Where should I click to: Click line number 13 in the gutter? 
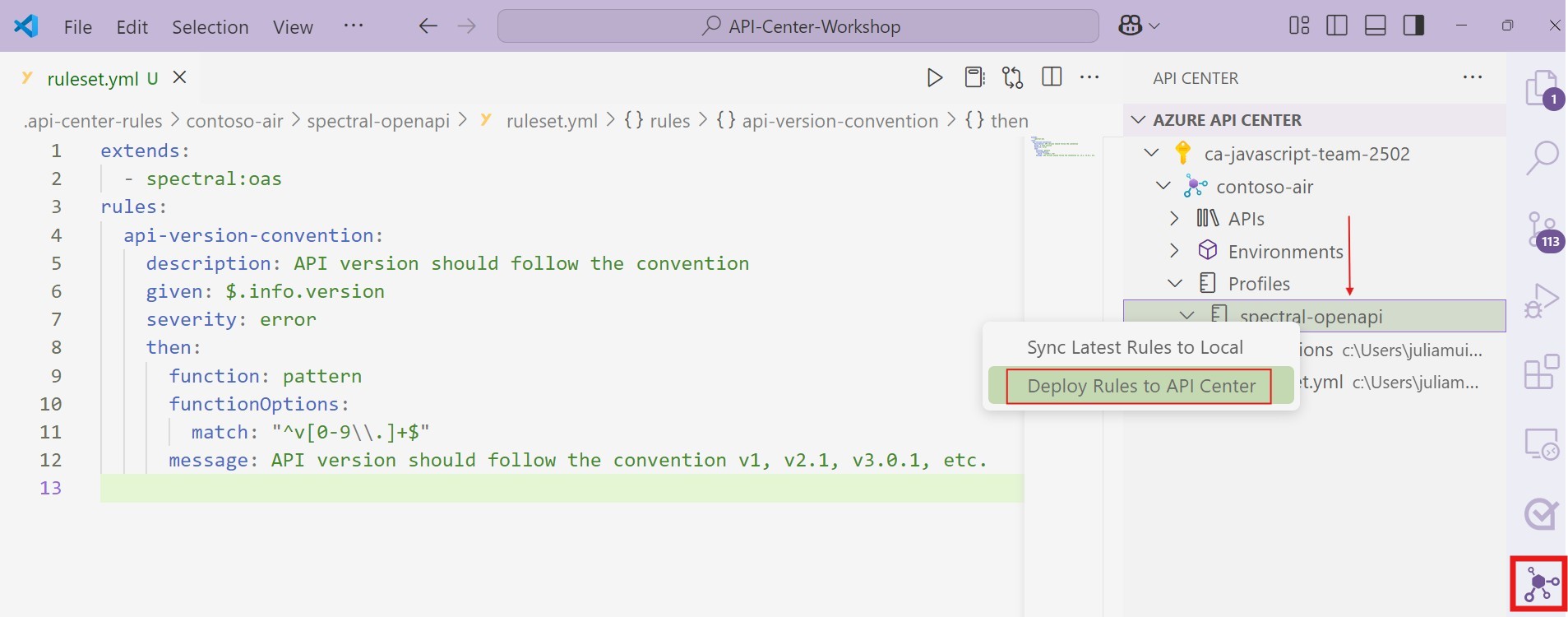coord(51,488)
